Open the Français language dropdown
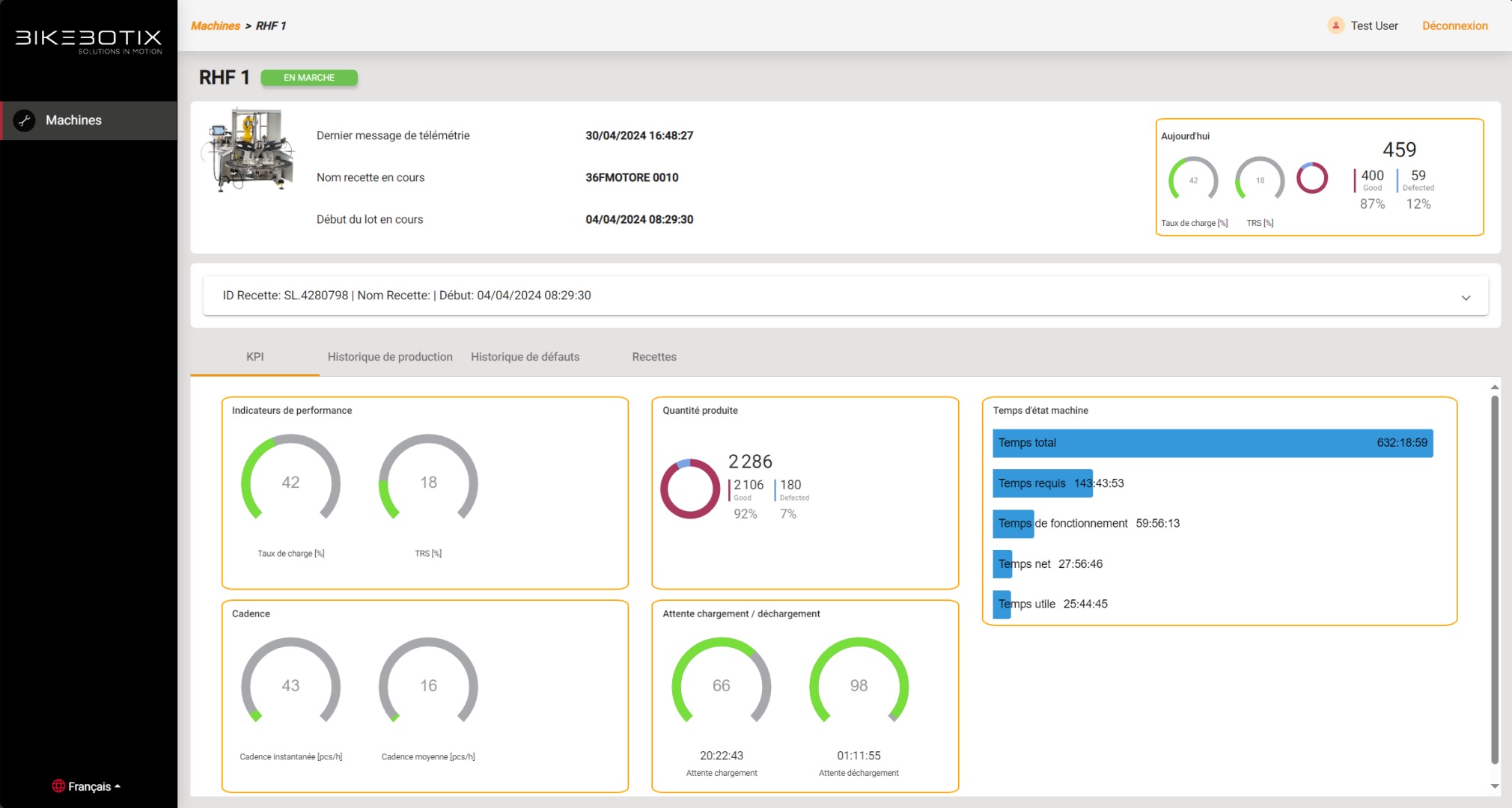The height and width of the screenshot is (808, 1512). tap(90, 786)
